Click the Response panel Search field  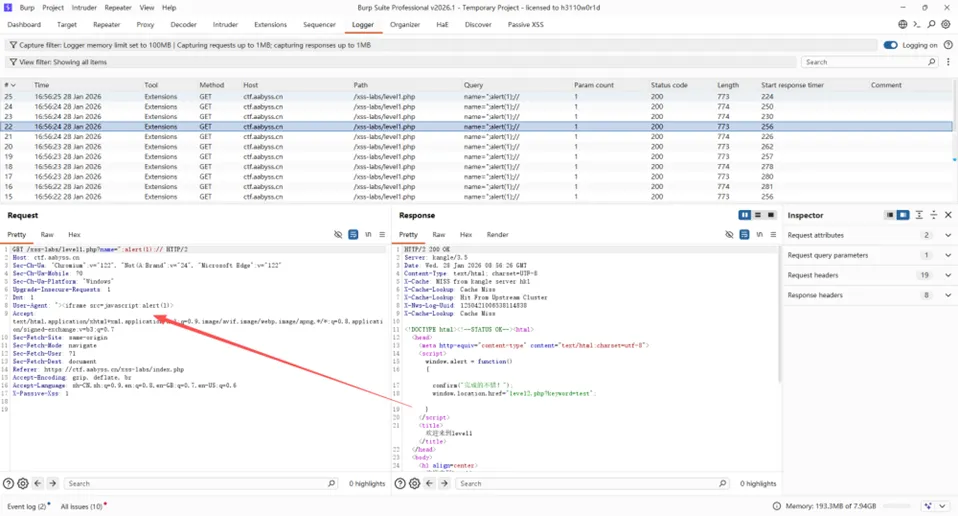(x=591, y=483)
